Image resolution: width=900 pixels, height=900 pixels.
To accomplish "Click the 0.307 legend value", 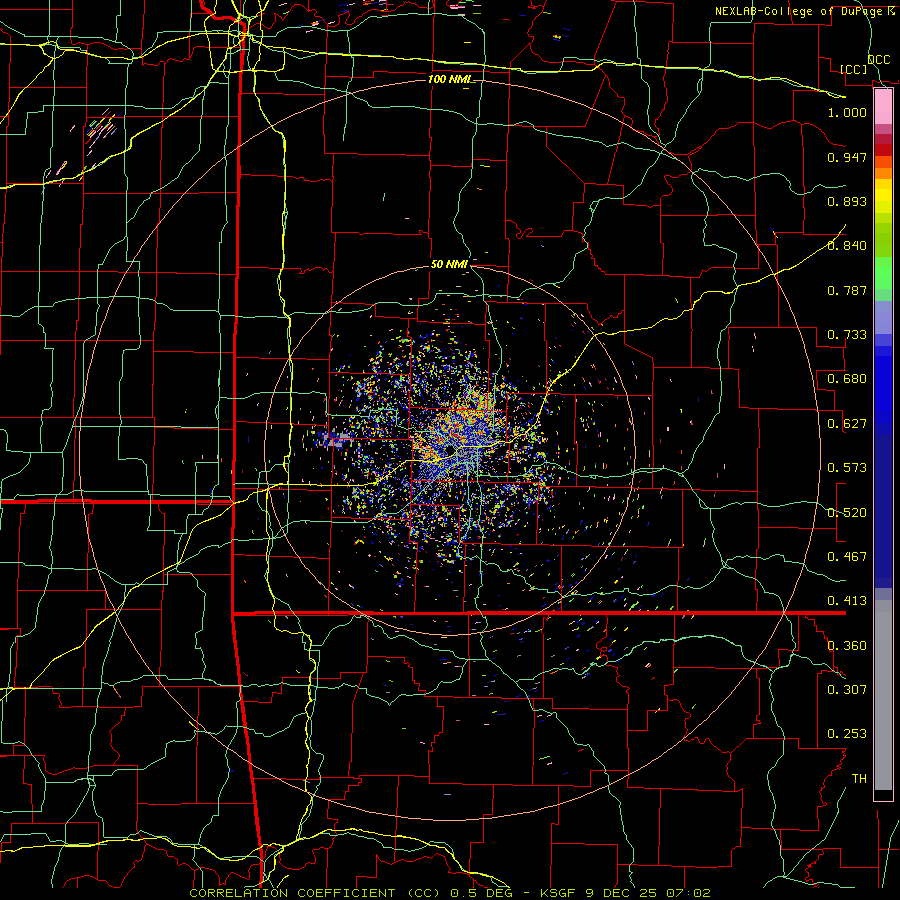I will 847,690.
